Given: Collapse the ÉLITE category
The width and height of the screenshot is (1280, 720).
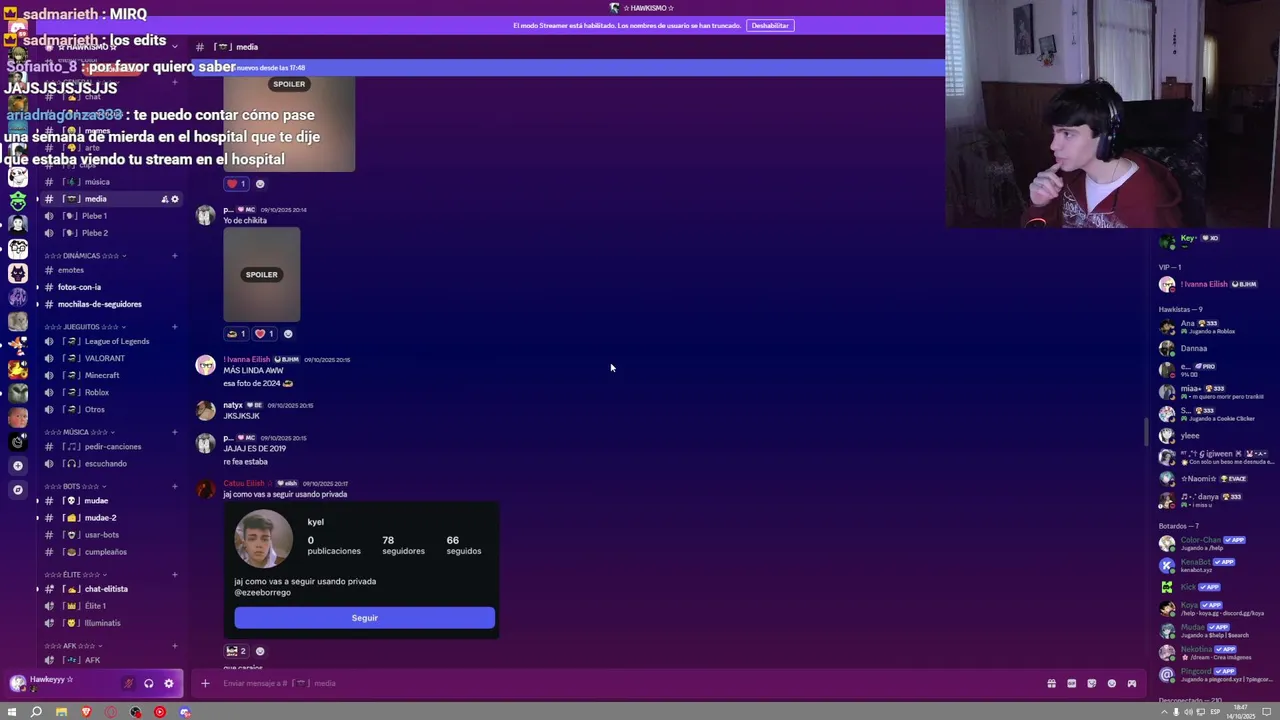Looking at the screenshot, I should pos(75,575).
